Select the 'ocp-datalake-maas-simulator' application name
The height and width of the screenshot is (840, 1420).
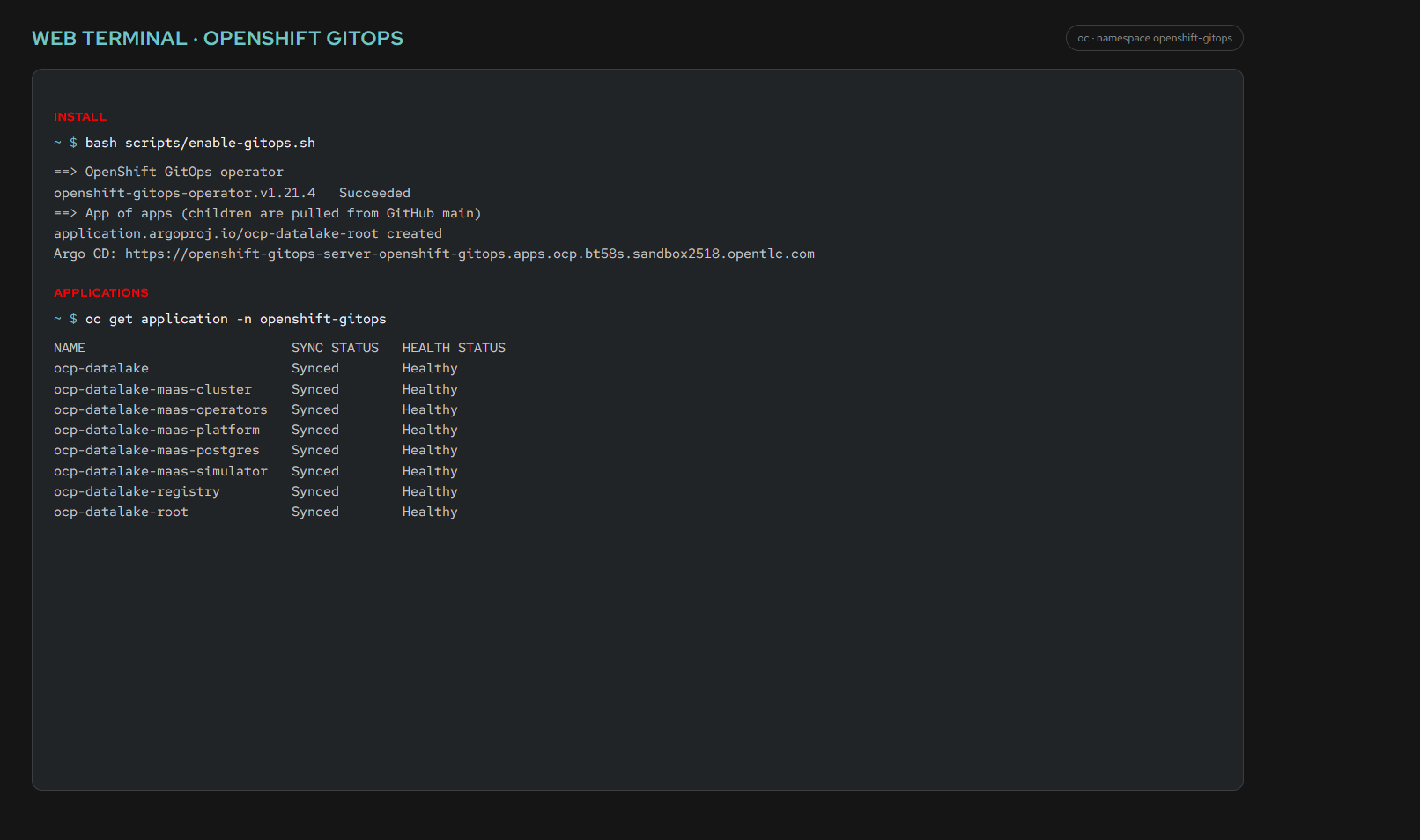(160, 471)
